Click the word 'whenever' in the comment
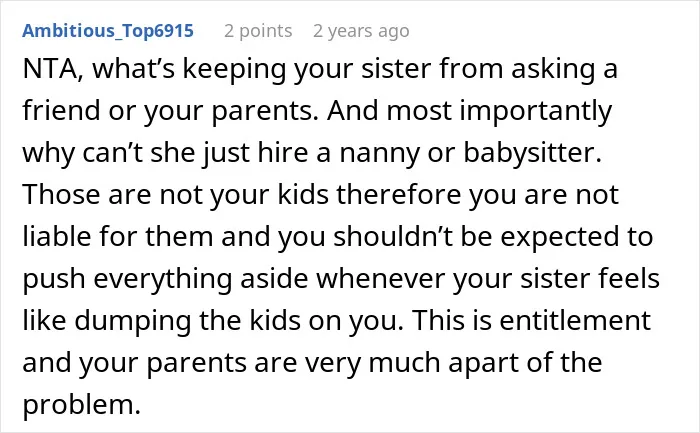Image resolution: width=700 pixels, height=433 pixels. [381, 278]
